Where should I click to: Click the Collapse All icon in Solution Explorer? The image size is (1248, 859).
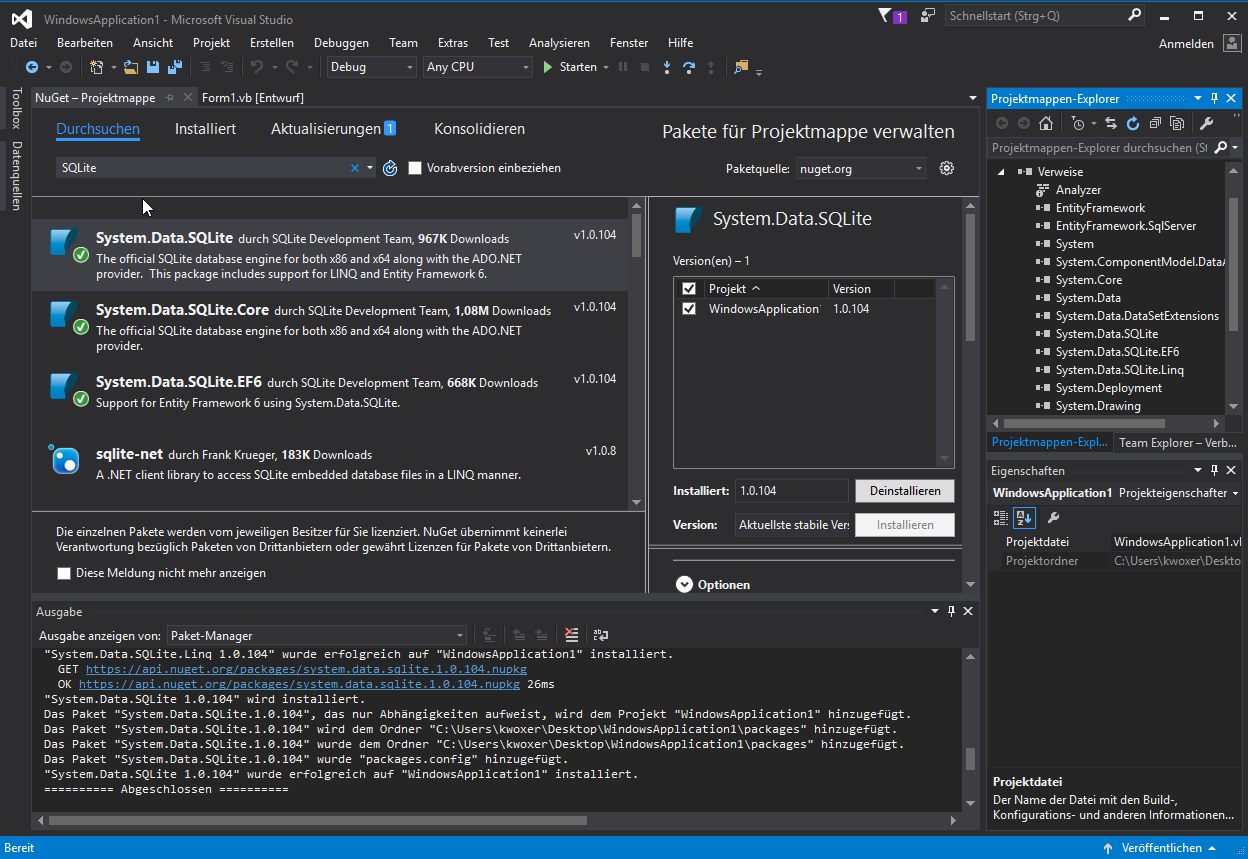(x=1155, y=123)
